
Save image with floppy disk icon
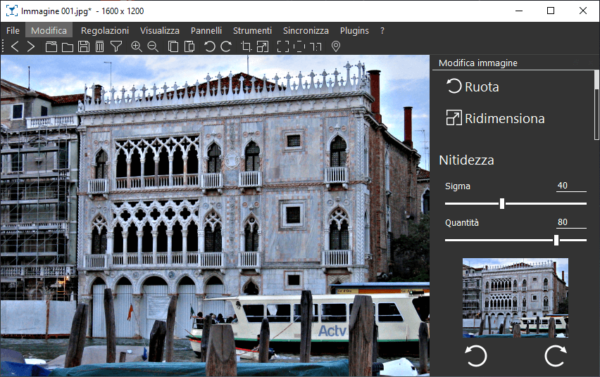coord(83,47)
